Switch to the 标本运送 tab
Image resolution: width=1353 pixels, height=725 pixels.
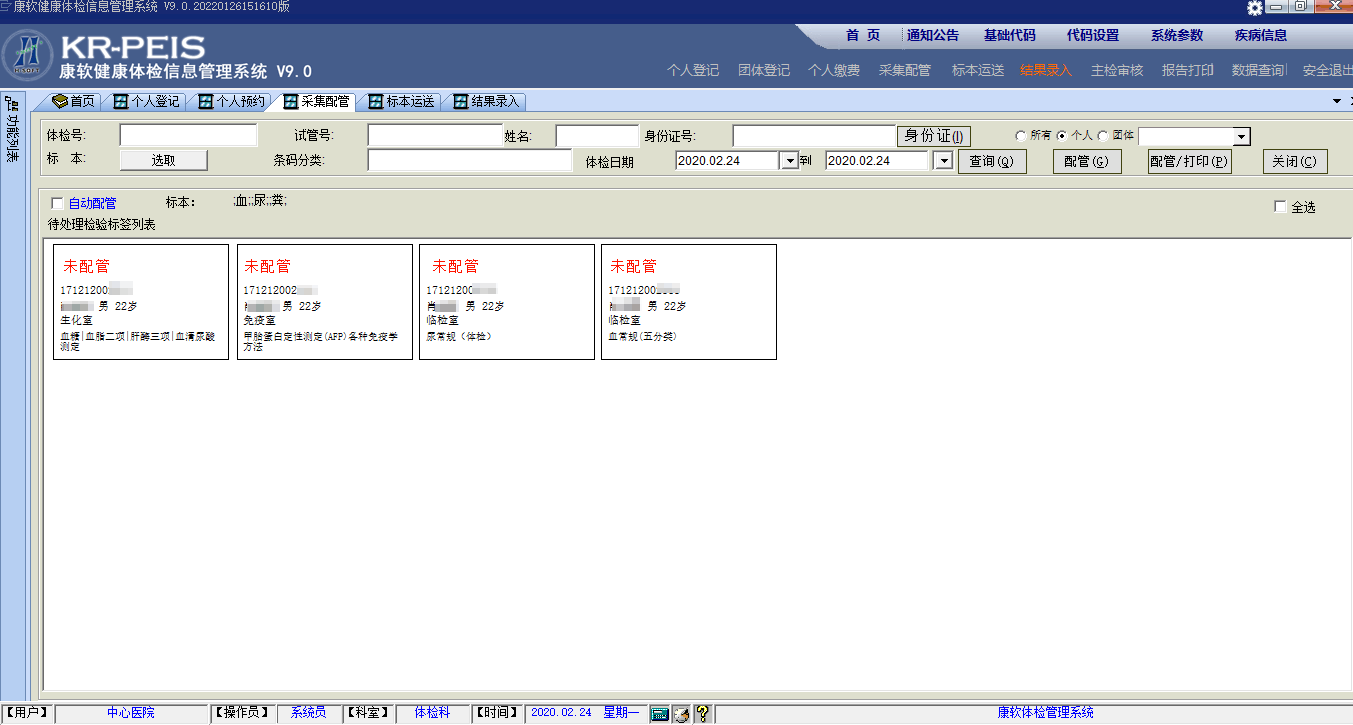click(401, 101)
